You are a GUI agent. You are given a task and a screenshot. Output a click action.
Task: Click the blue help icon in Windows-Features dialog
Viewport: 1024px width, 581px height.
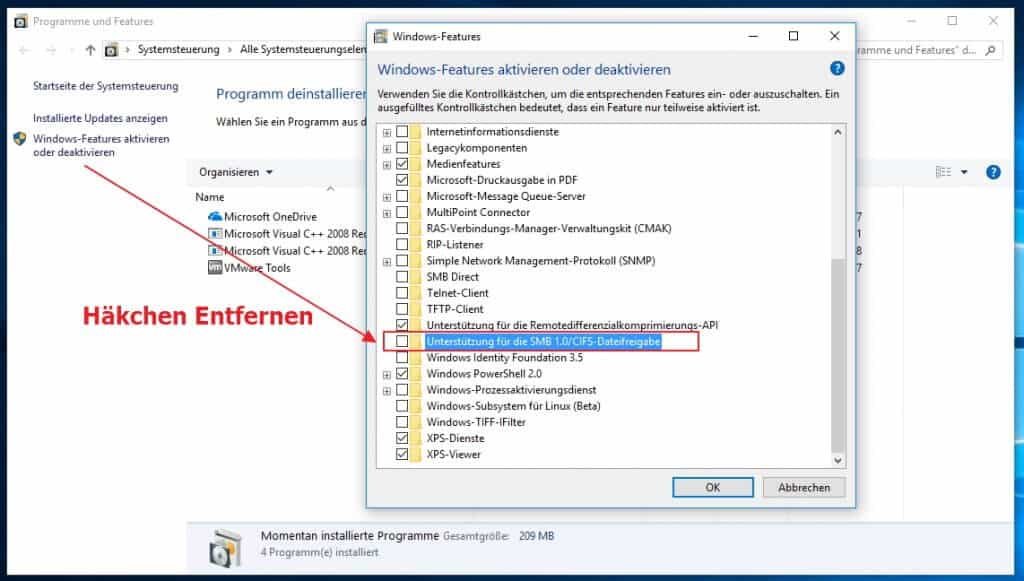tap(837, 69)
